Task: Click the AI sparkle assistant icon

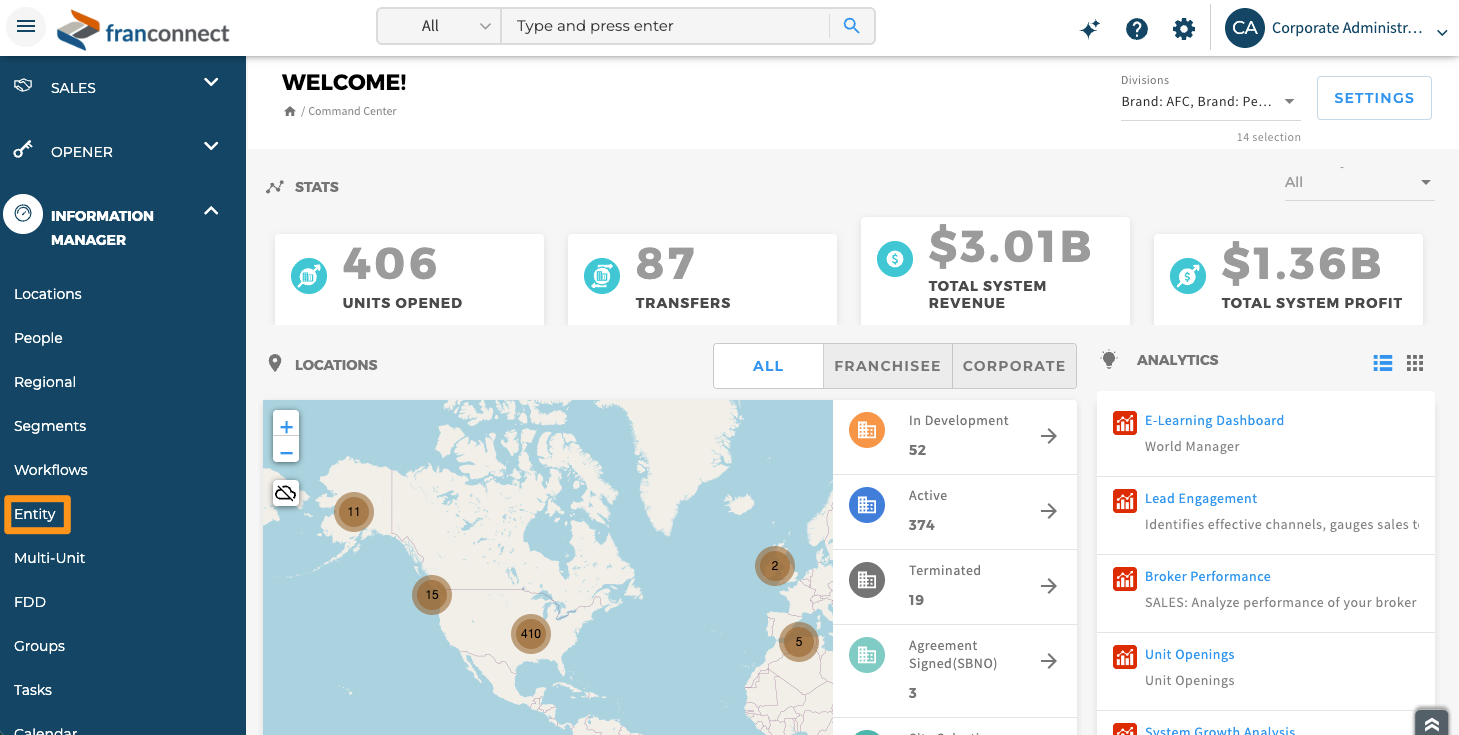Action: pyautogui.click(x=1090, y=29)
